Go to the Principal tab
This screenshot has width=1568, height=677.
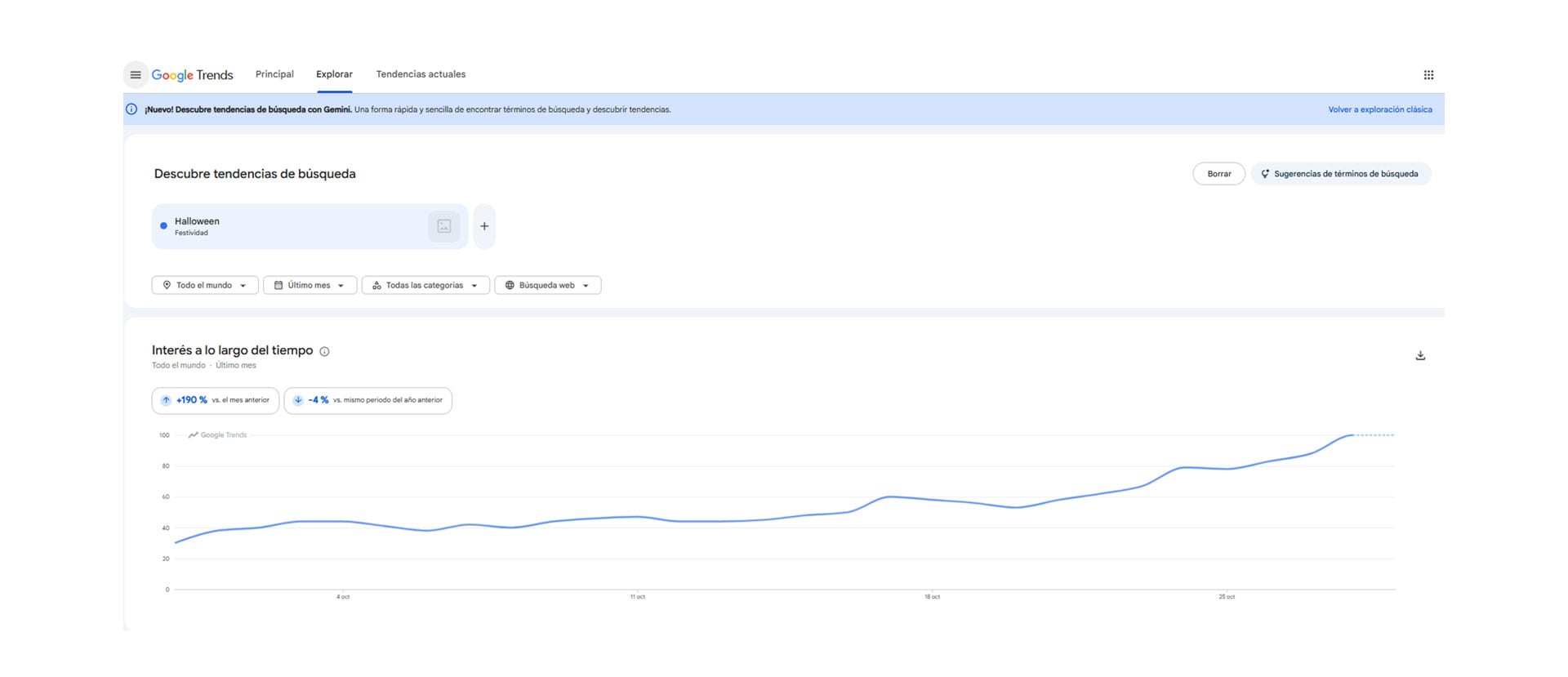pos(274,74)
